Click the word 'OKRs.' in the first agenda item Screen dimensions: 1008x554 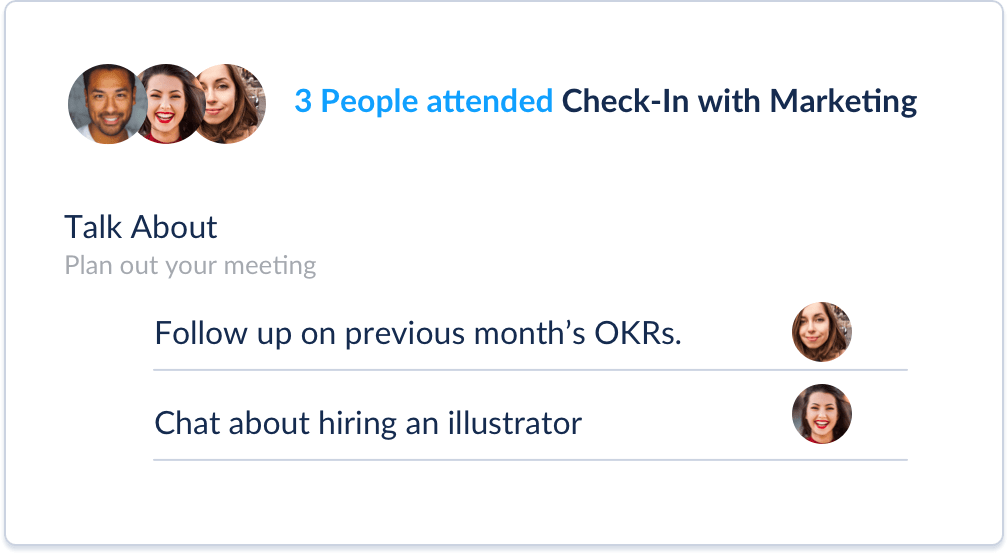638,334
